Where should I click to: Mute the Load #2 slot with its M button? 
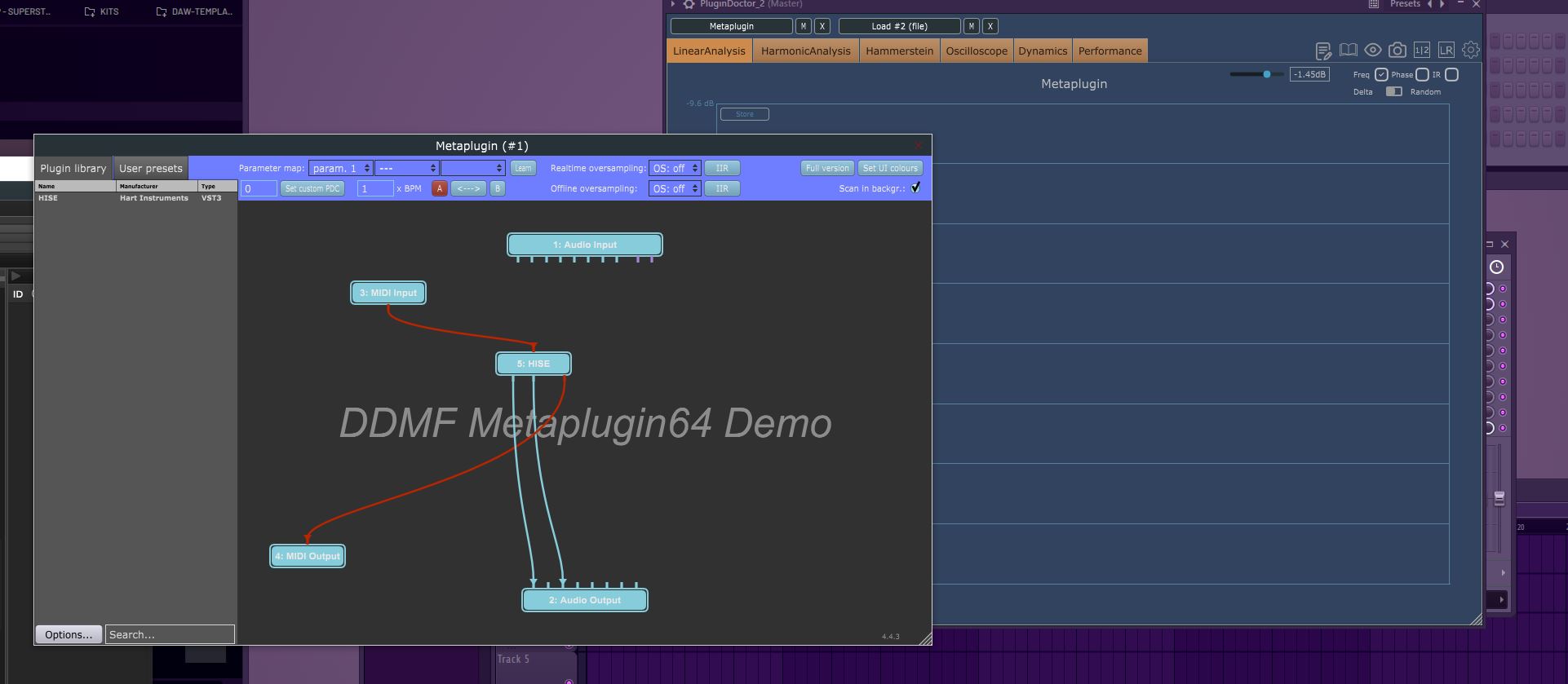coord(971,26)
